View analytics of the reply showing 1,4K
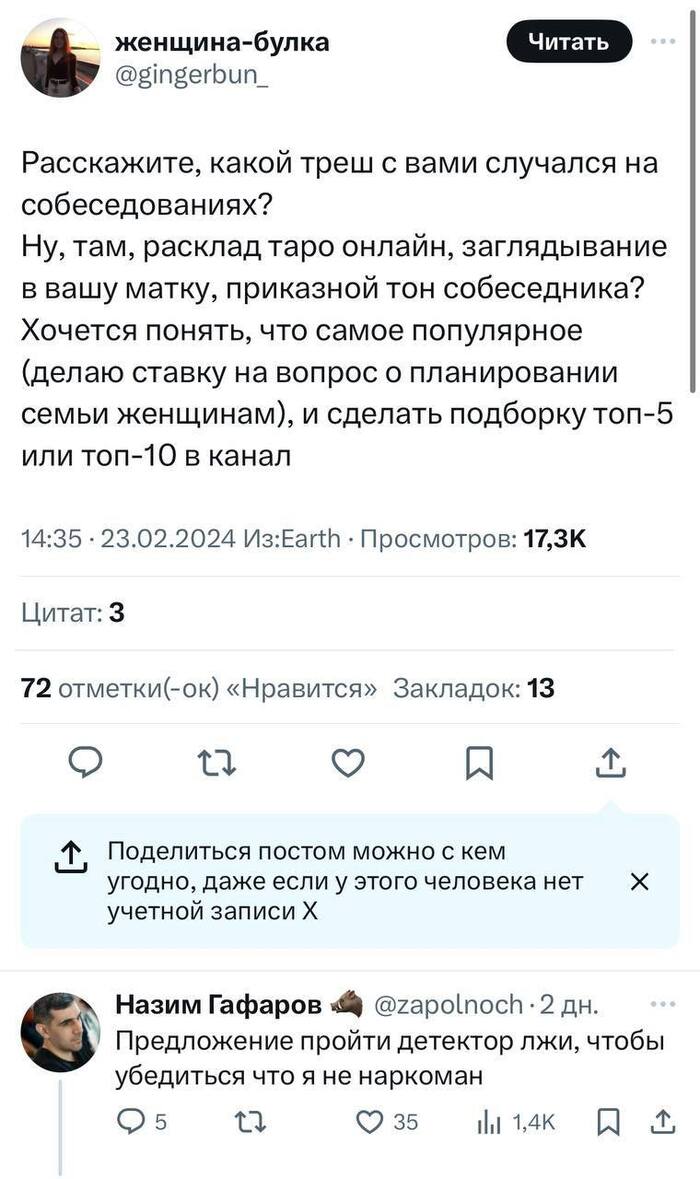Screen dimensions: 700x1179 pyautogui.click(x=516, y=1123)
